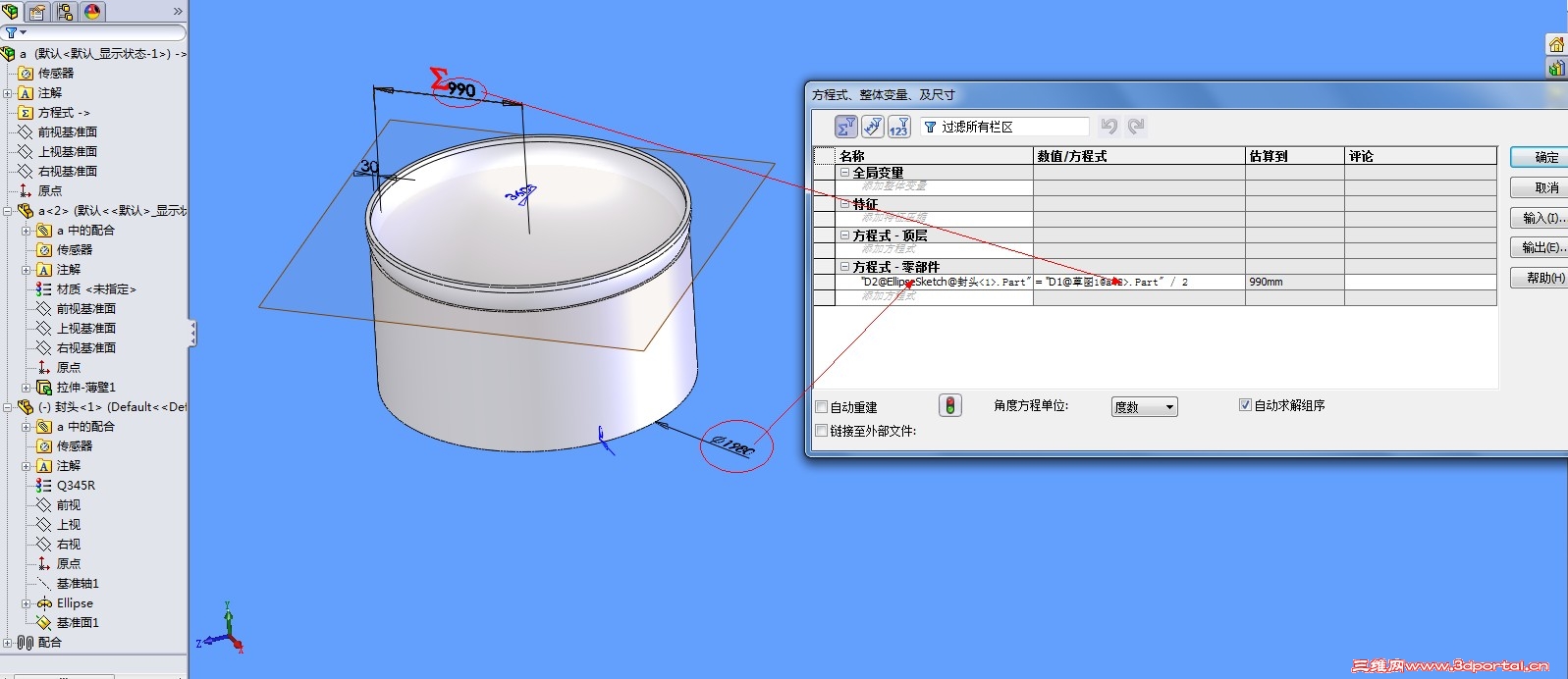This screenshot has width=1568, height=679.
Task: Click the 估算到 column header
Action: (1295, 156)
